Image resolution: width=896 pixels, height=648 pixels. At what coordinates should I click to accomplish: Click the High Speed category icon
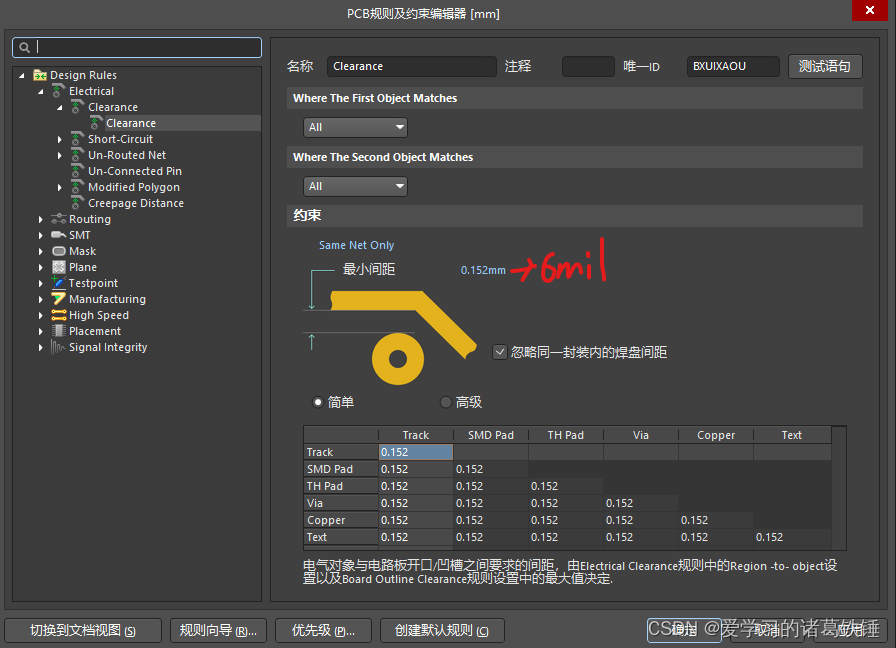pos(59,315)
